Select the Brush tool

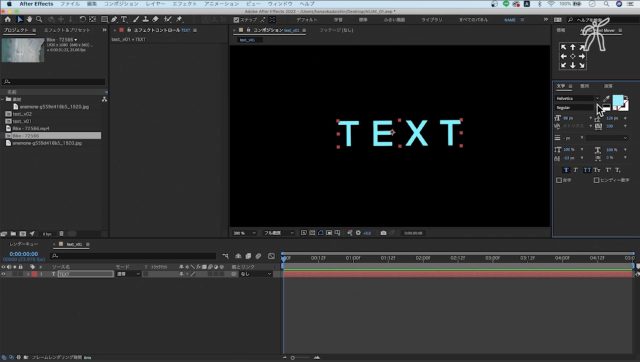tap(136, 19)
